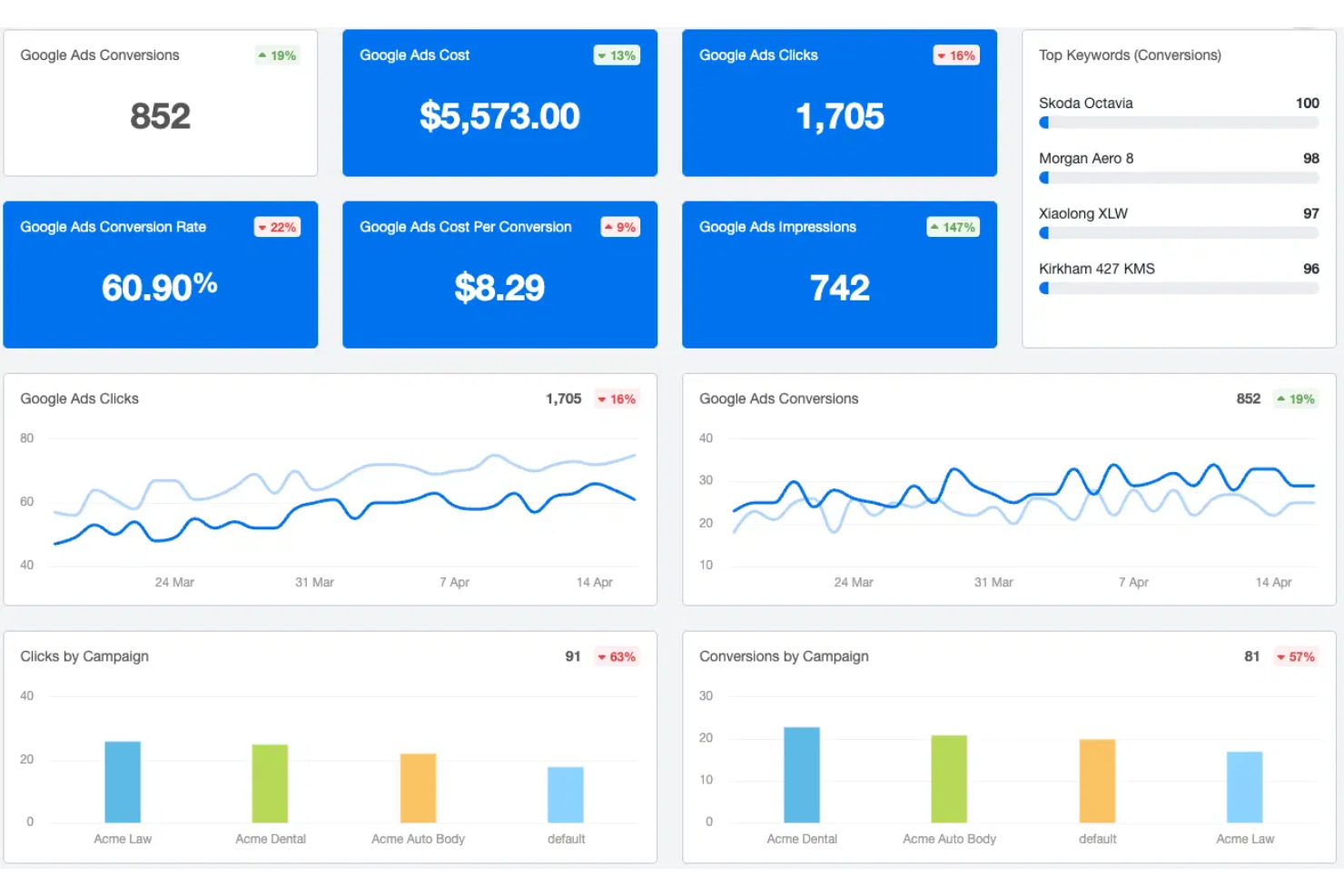This screenshot has width=1344, height=896.
Task: Click the Morgan Aero 8 keyword entry
Action: pos(1086,158)
